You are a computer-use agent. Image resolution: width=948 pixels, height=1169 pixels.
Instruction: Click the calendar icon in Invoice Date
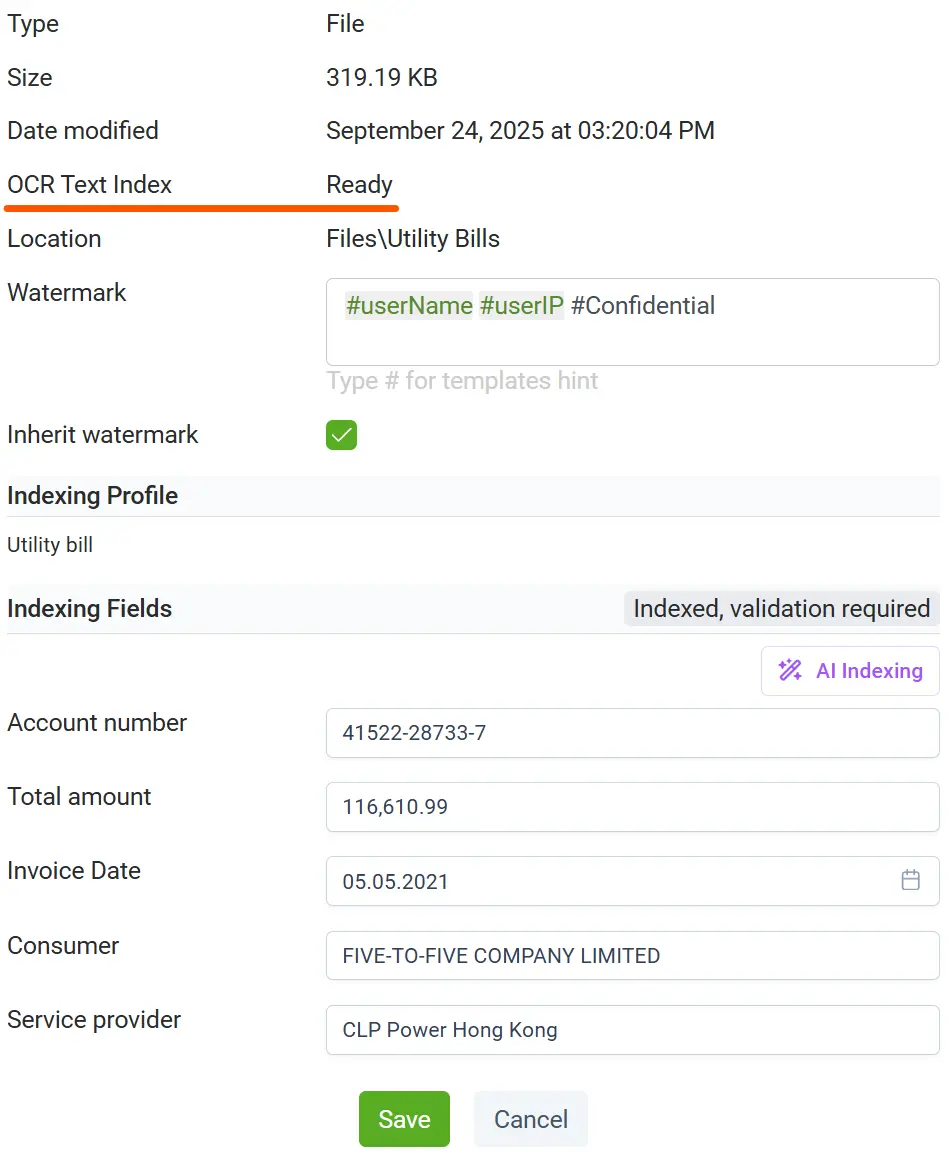(910, 881)
